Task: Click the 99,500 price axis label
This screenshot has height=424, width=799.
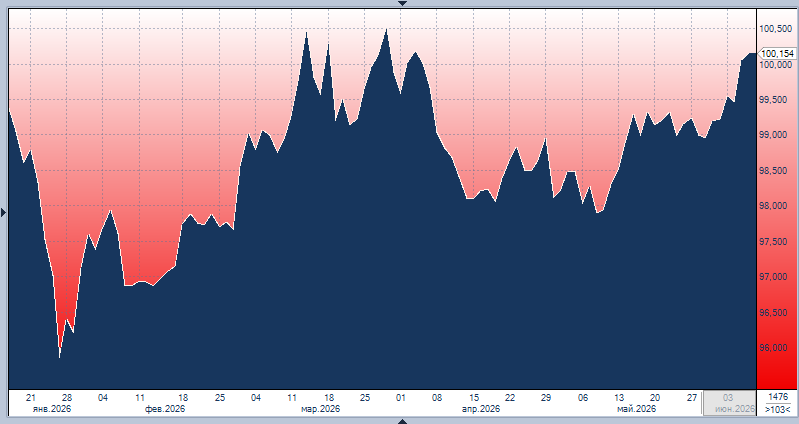Action: 774,100
